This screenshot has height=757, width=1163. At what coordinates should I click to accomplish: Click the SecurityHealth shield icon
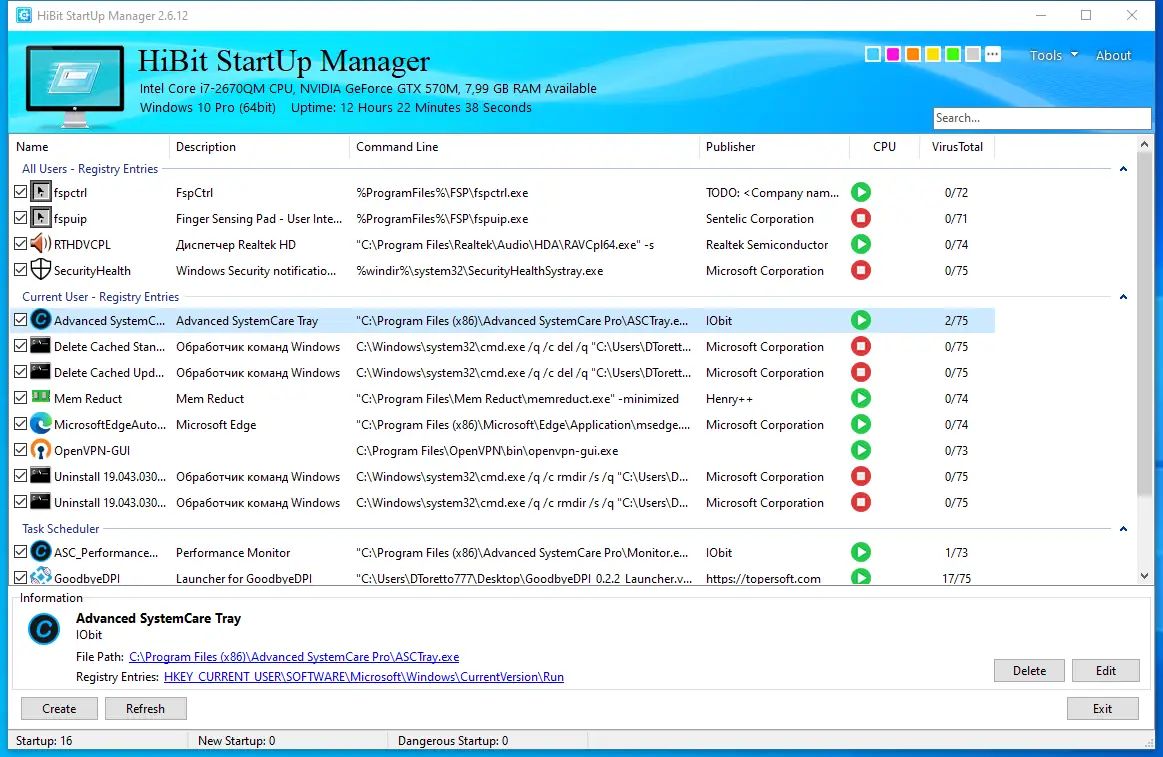(x=41, y=270)
